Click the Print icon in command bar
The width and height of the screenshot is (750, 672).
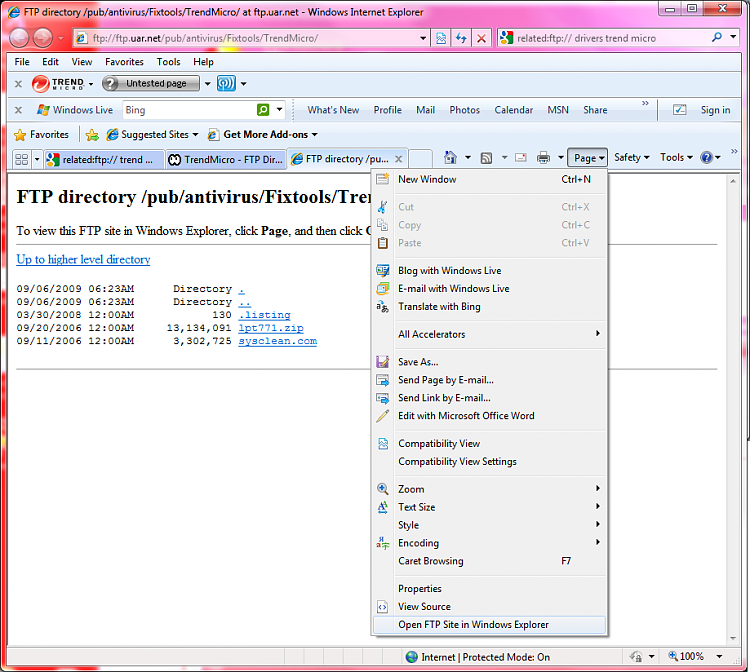(x=543, y=158)
